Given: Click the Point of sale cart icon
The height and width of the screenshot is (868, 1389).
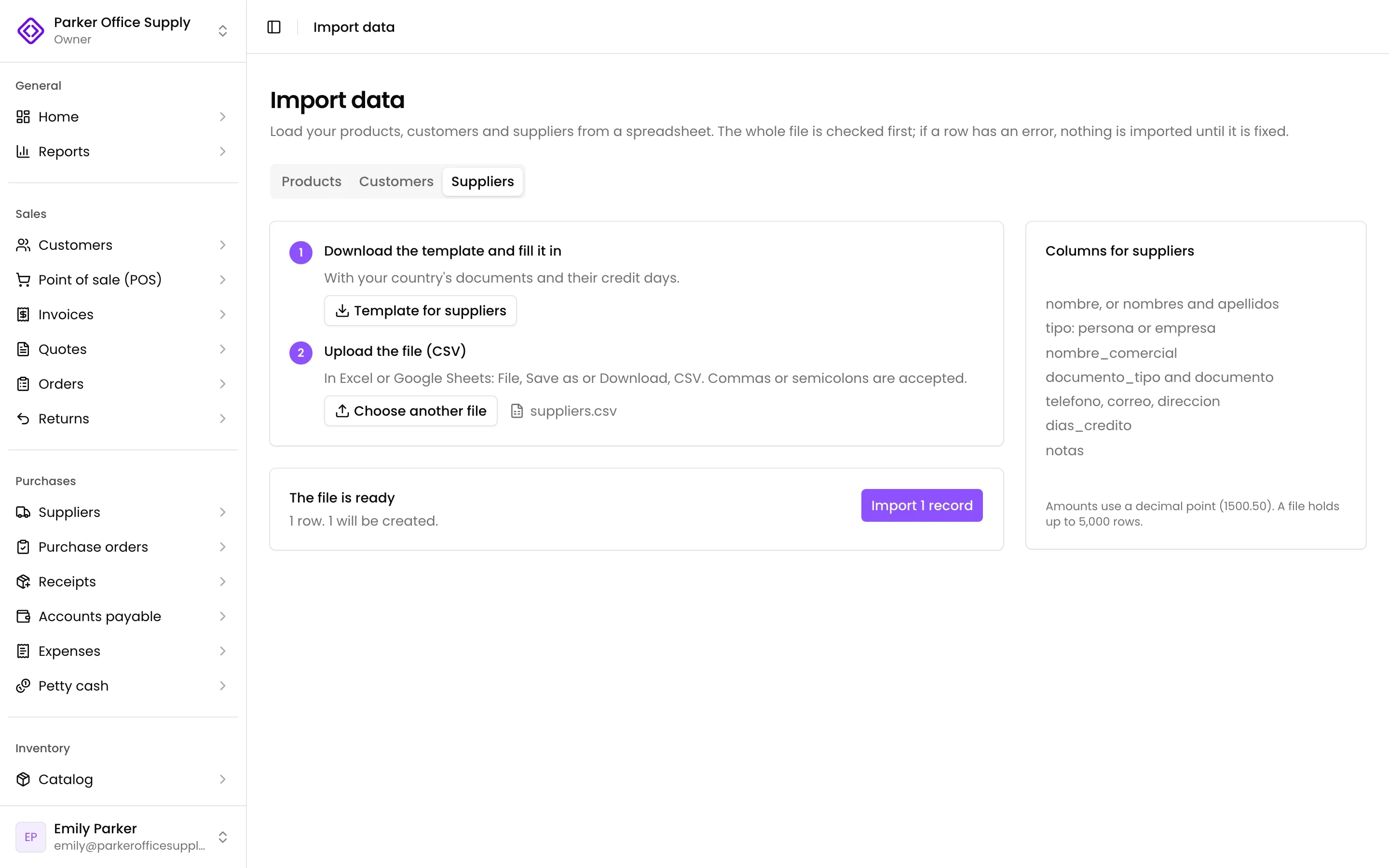Looking at the screenshot, I should 23,280.
